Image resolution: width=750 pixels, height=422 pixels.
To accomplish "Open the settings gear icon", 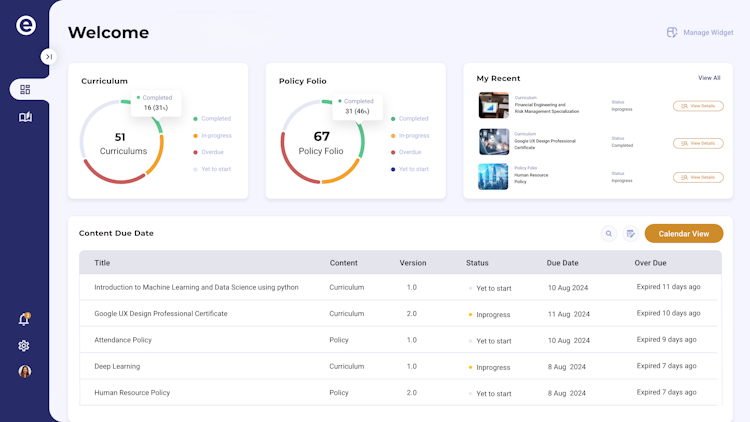I will pyautogui.click(x=24, y=346).
